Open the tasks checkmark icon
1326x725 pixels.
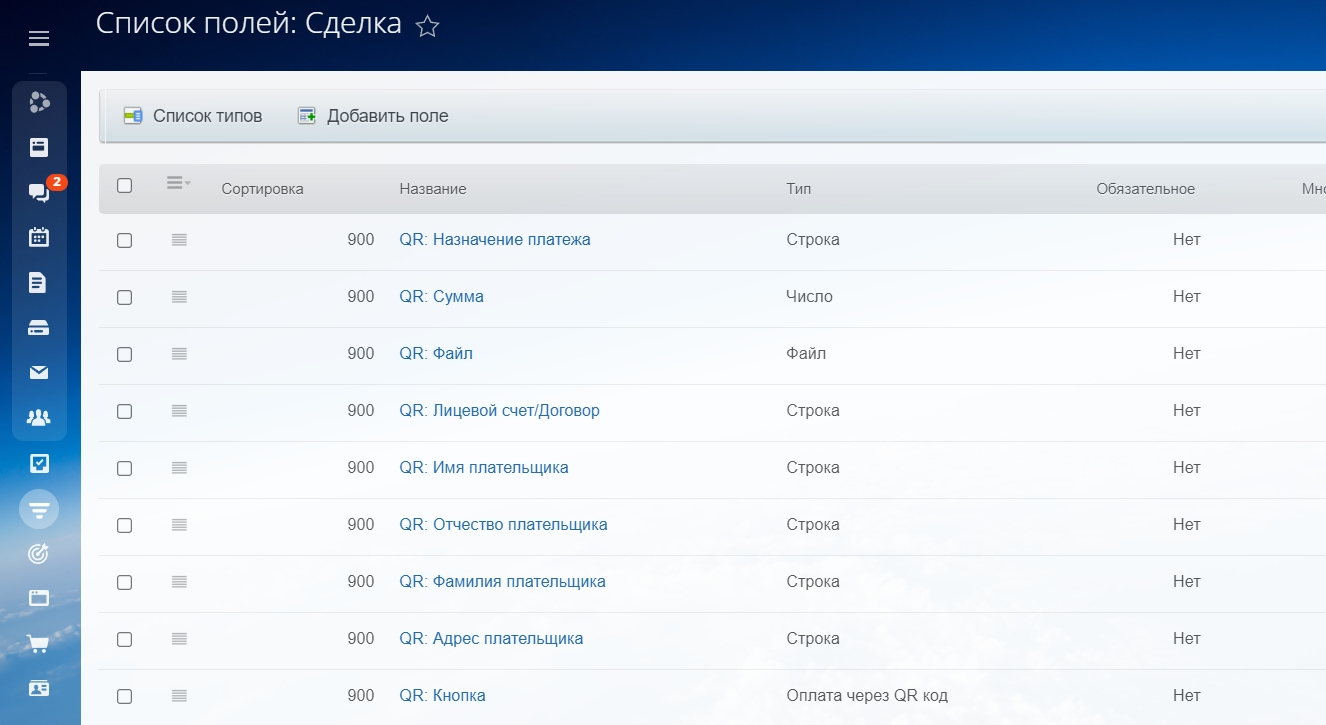[39, 463]
